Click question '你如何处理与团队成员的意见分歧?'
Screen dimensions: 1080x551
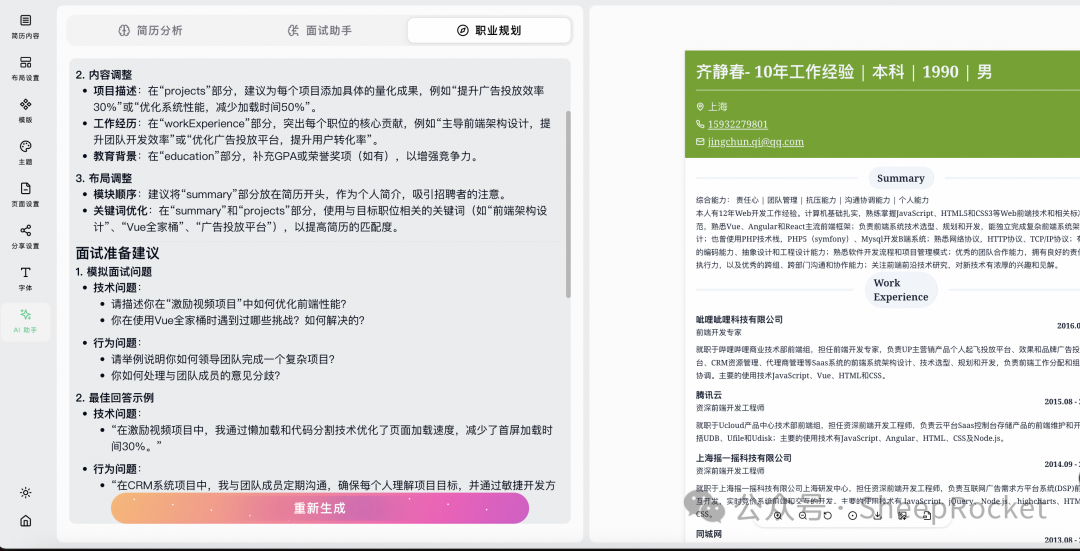(196, 375)
